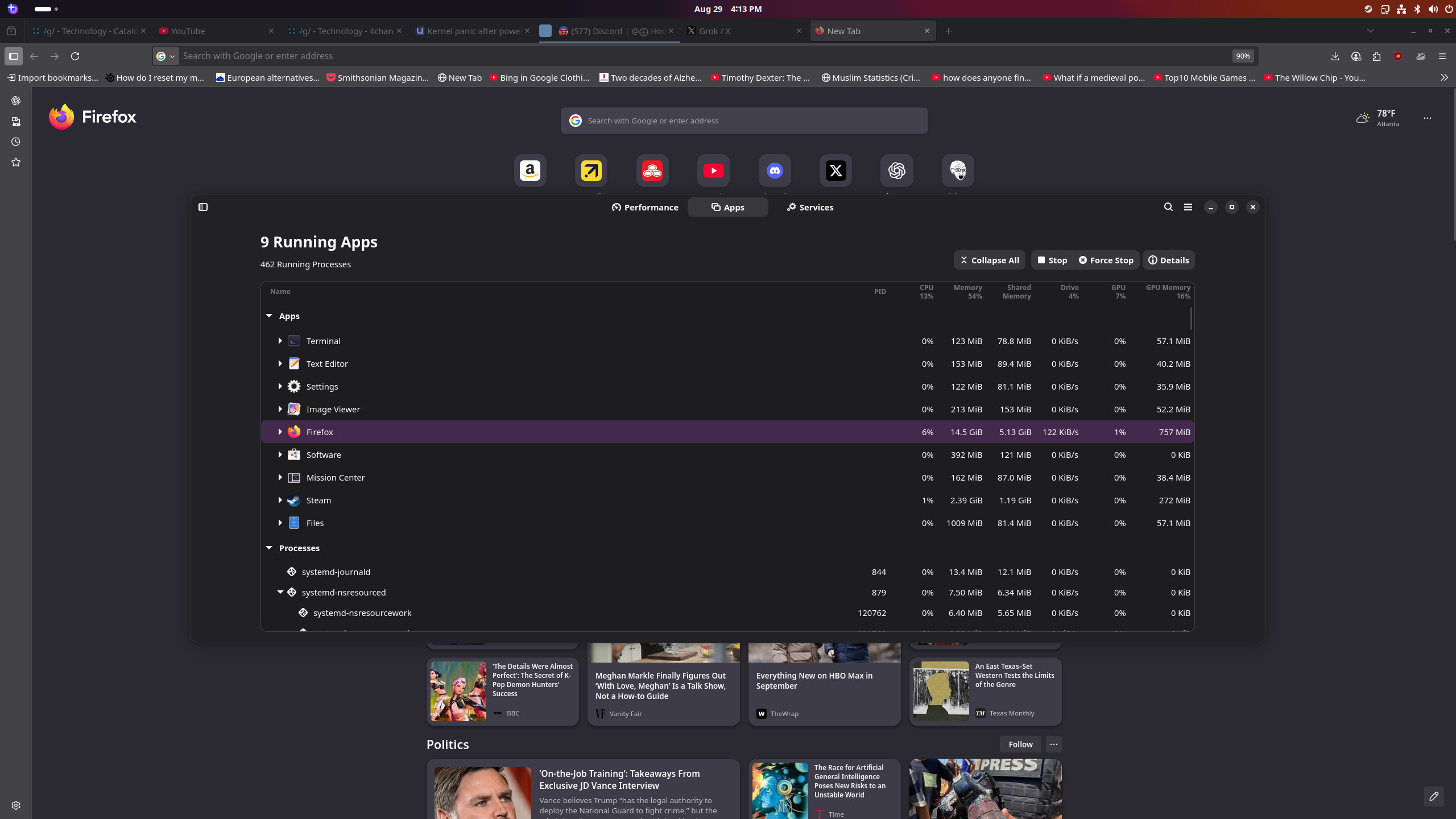Click the Force Stop button

point(1106,260)
